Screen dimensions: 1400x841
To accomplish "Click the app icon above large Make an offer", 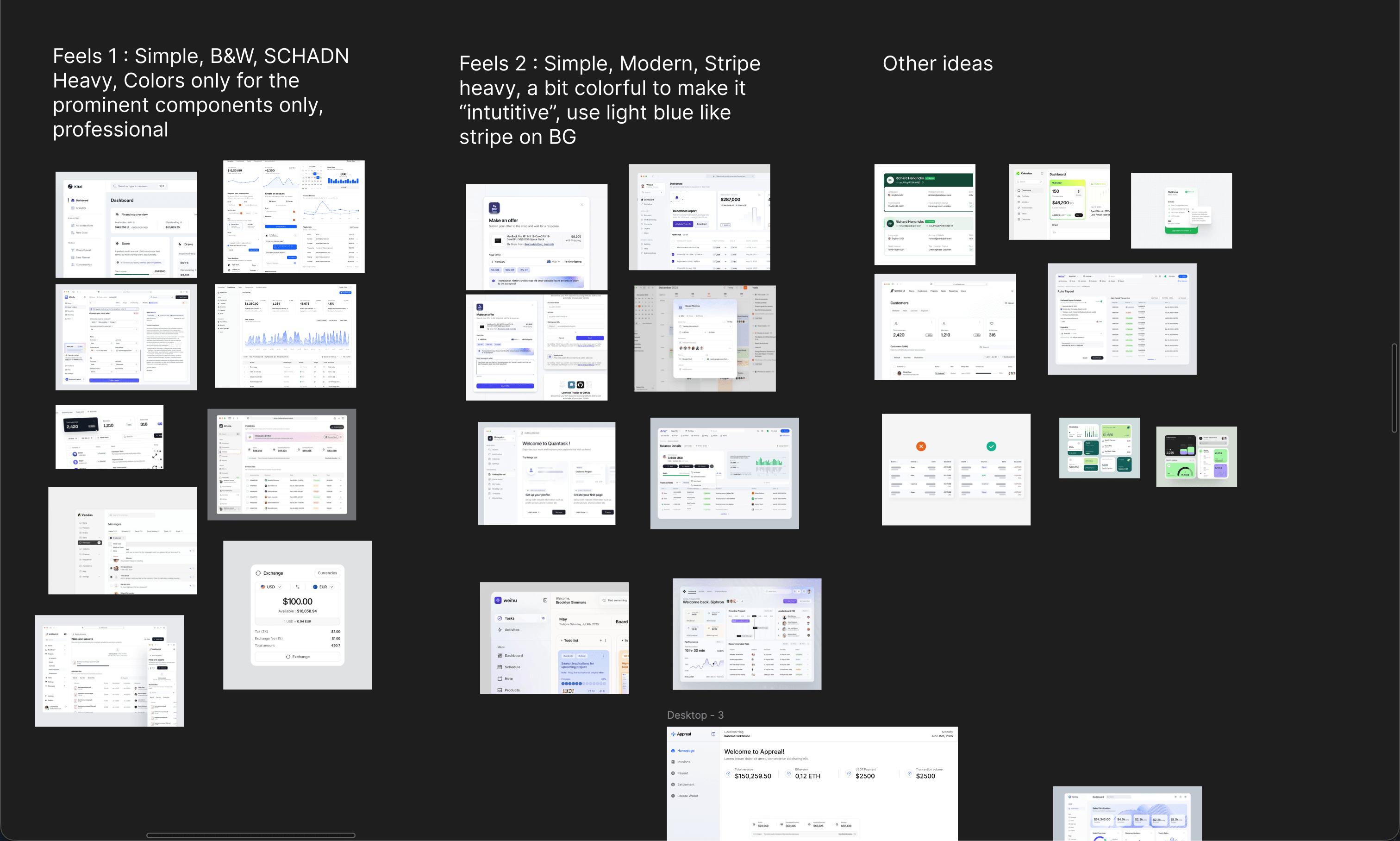I will point(494,208).
